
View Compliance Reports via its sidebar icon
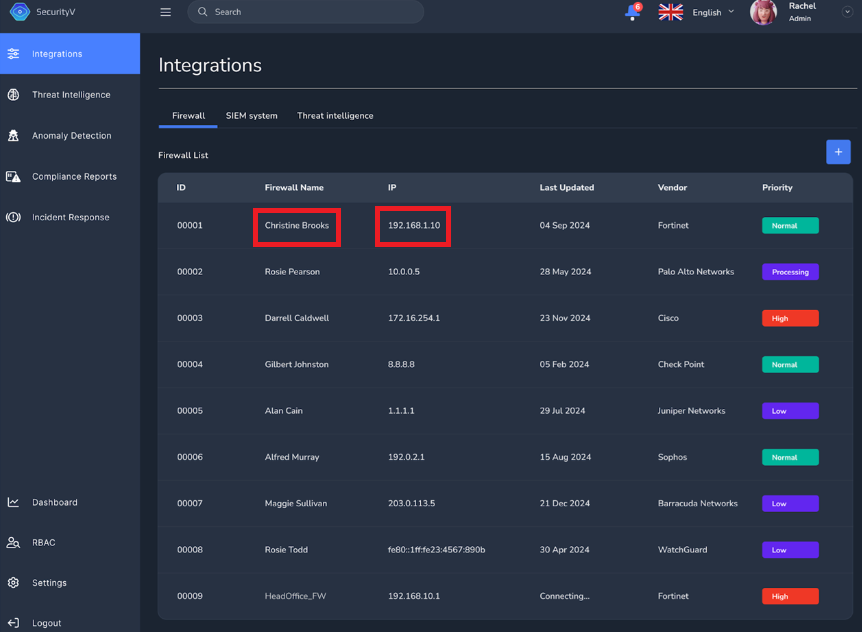click(12, 176)
